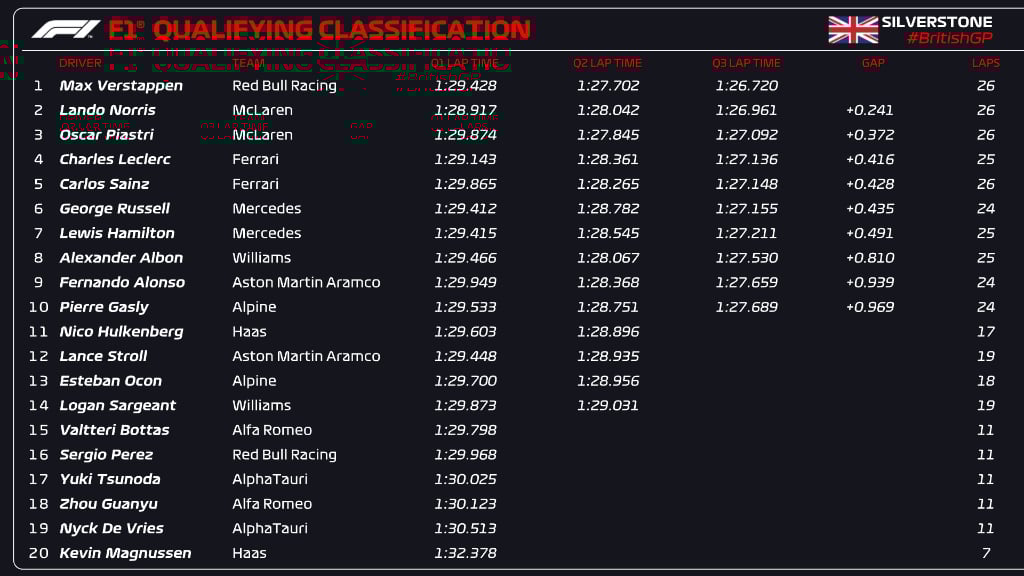Click Alexander Albon's gap value +0.810

pyautogui.click(x=869, y=258)
